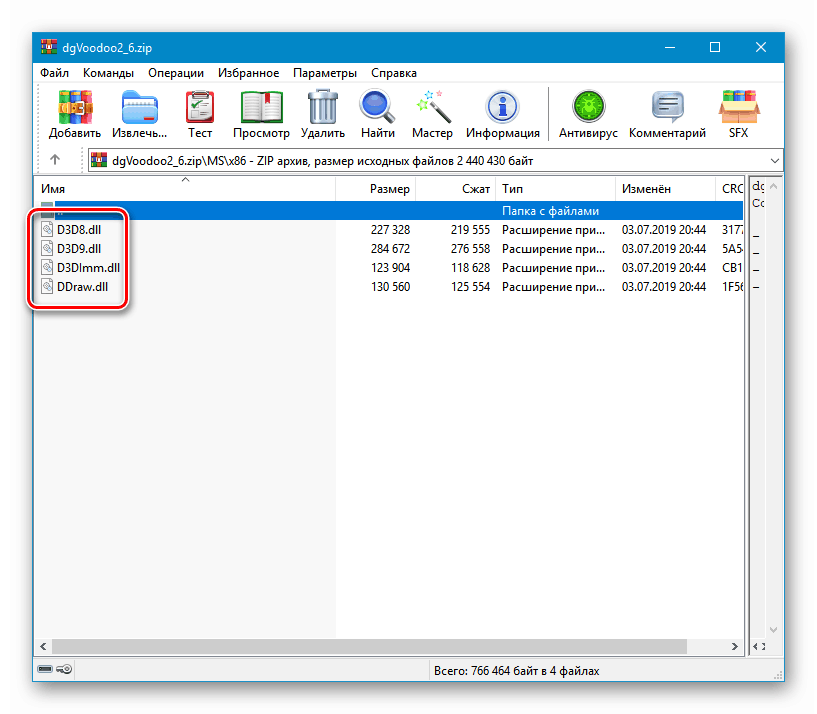The height and width of the screenshot is (714, 817).
Task: Click the horizontal scrollbar left arrow
Action: pos(43,646)
